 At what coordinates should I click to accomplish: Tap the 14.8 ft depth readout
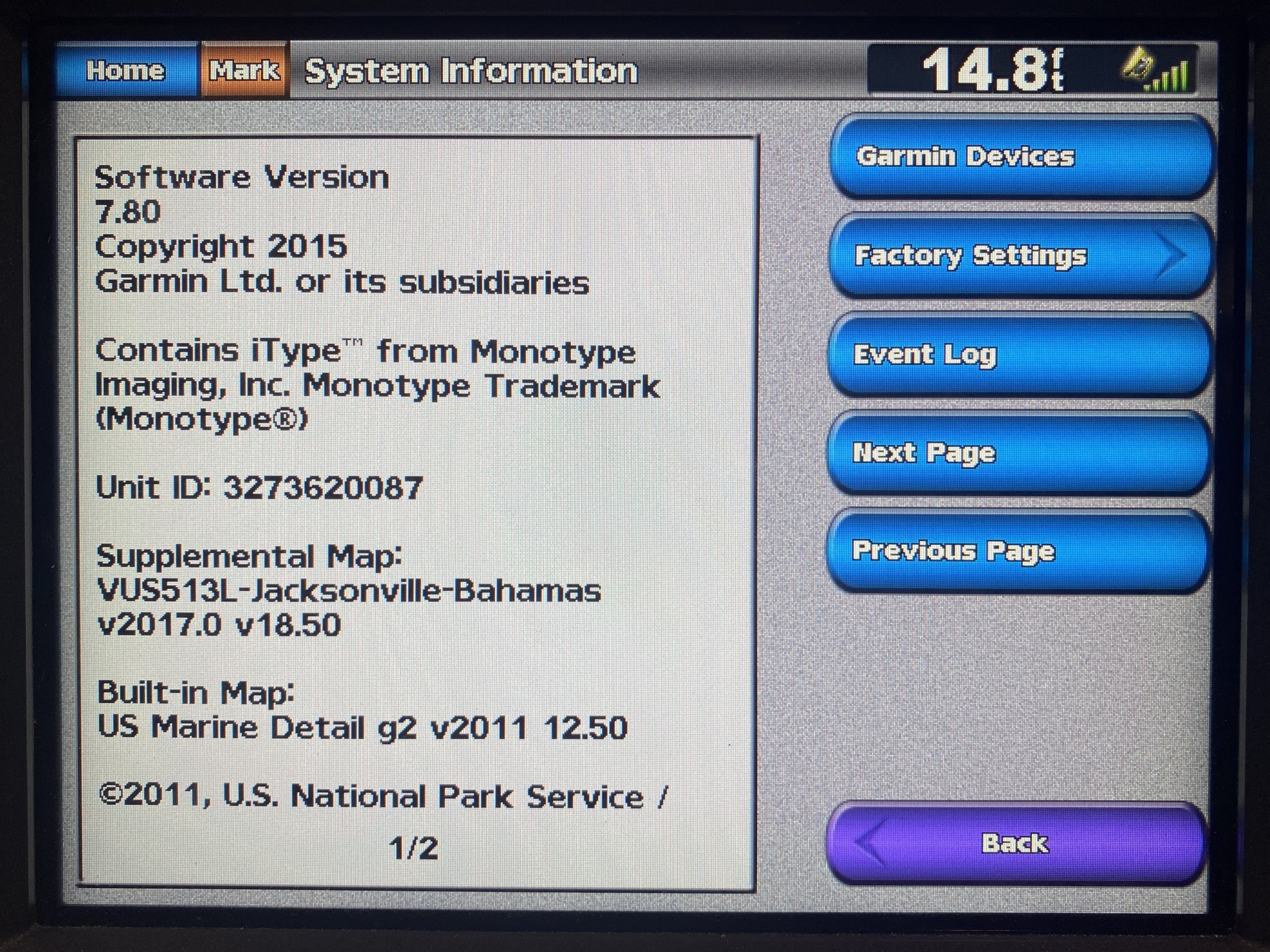993,70
